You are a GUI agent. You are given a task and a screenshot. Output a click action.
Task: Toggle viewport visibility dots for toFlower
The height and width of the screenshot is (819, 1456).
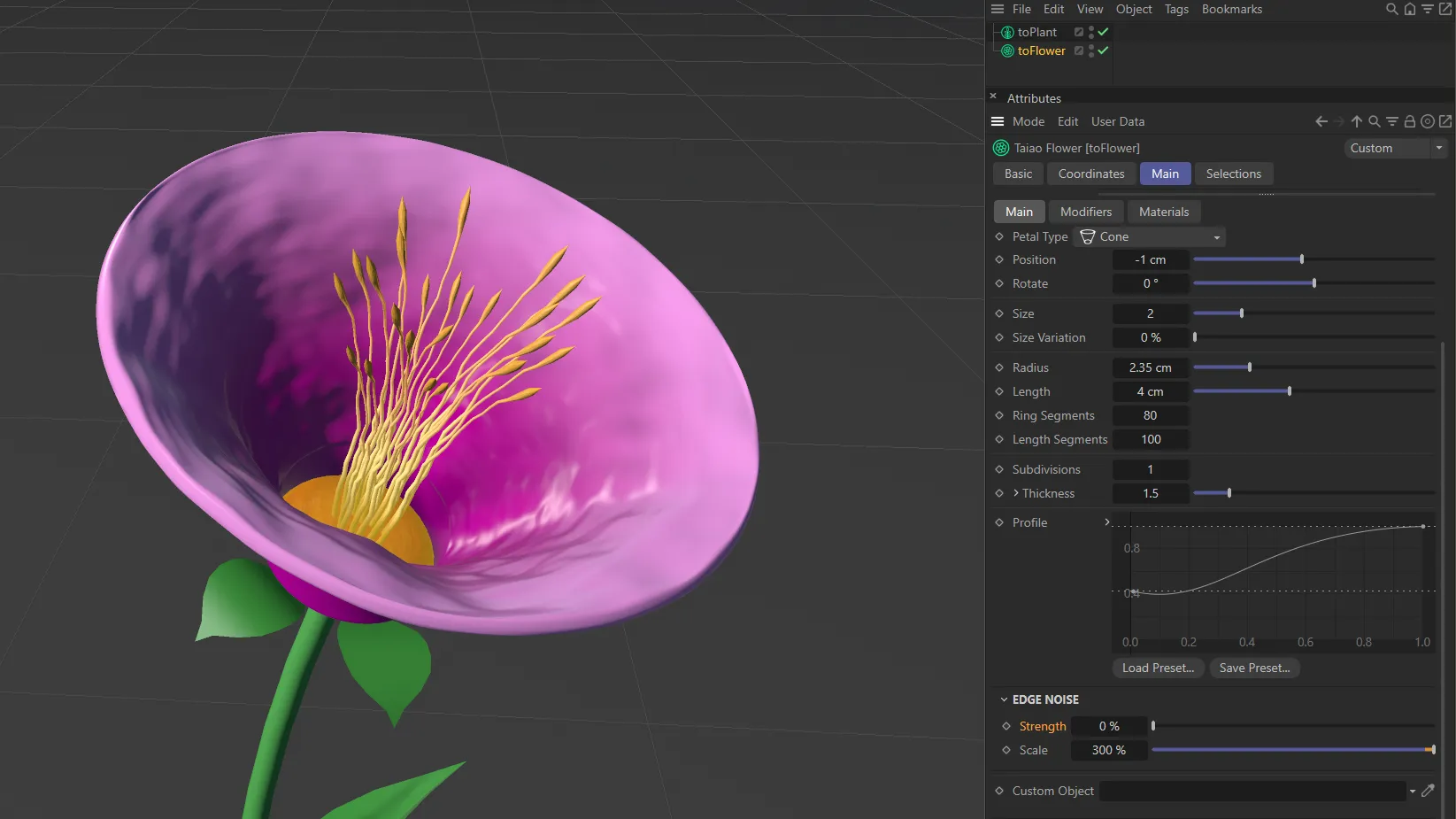point(1090,50)
